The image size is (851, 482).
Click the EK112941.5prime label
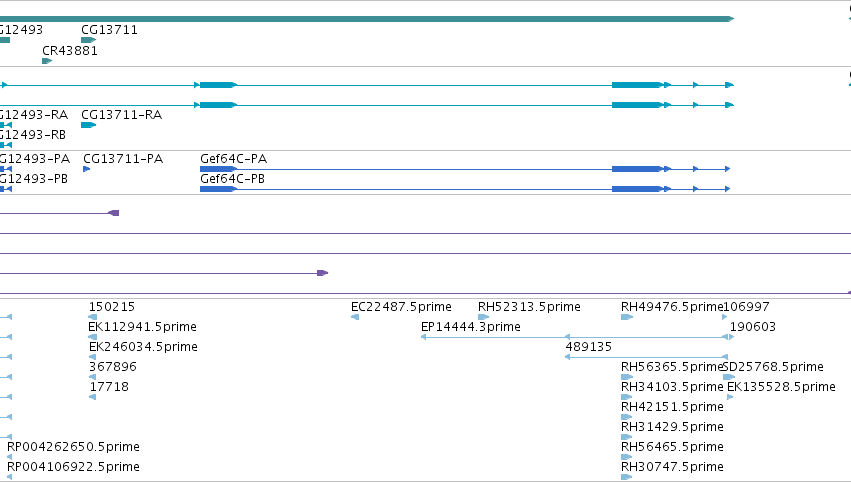coord(142,327)
